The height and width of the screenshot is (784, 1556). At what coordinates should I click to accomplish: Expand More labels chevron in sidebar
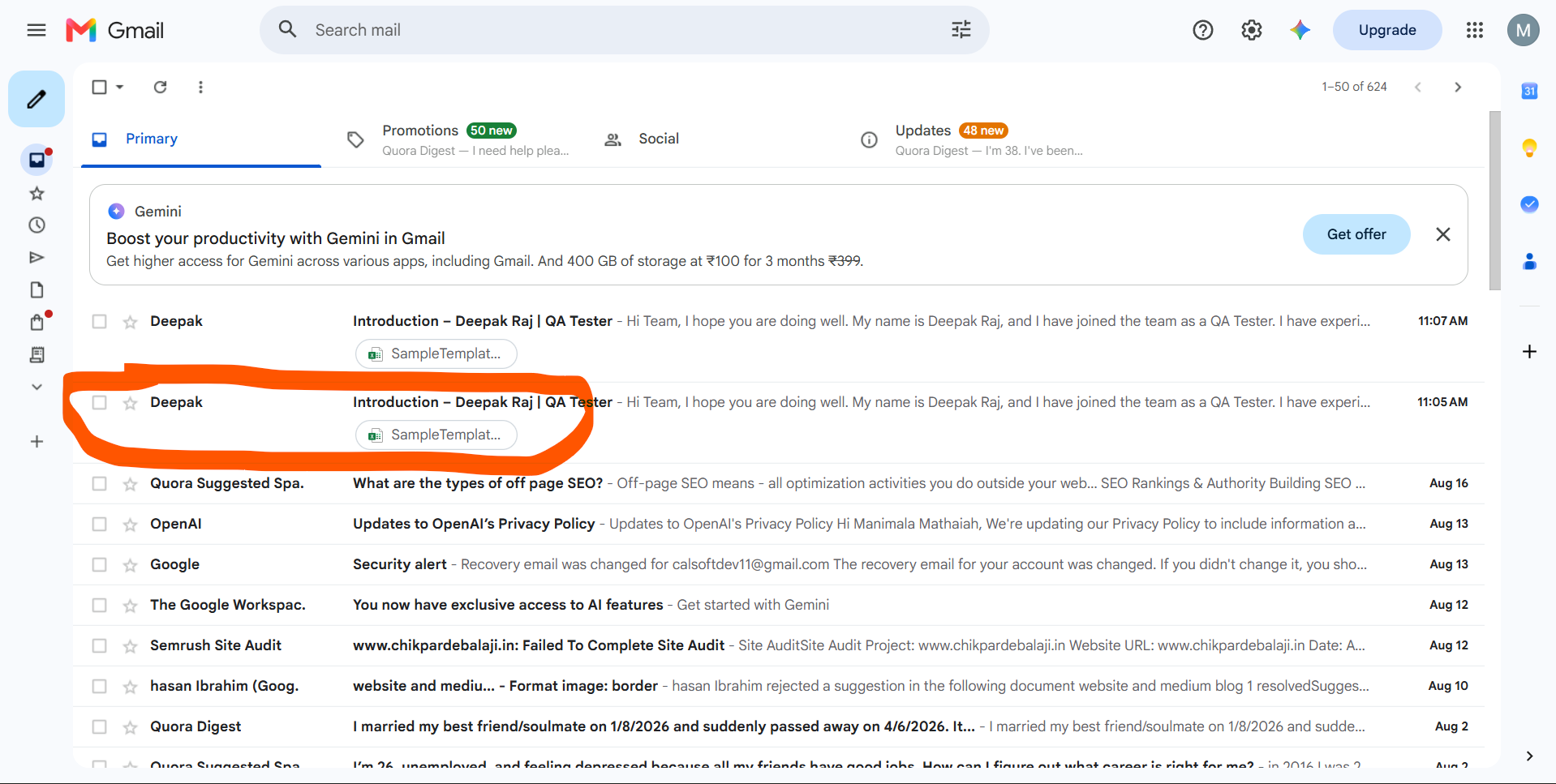[37, 388]
